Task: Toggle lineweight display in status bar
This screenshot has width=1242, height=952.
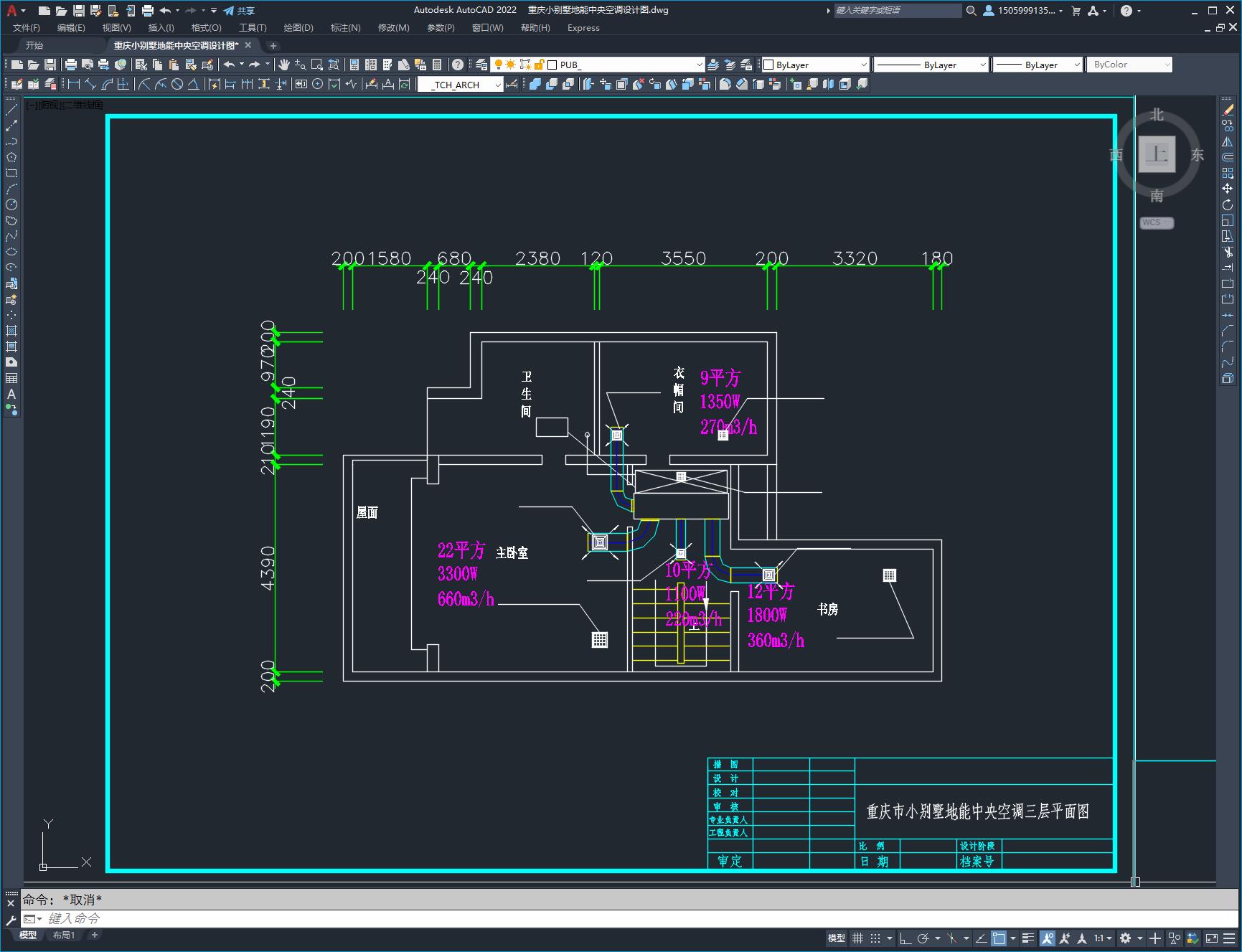Action: 1027,938
